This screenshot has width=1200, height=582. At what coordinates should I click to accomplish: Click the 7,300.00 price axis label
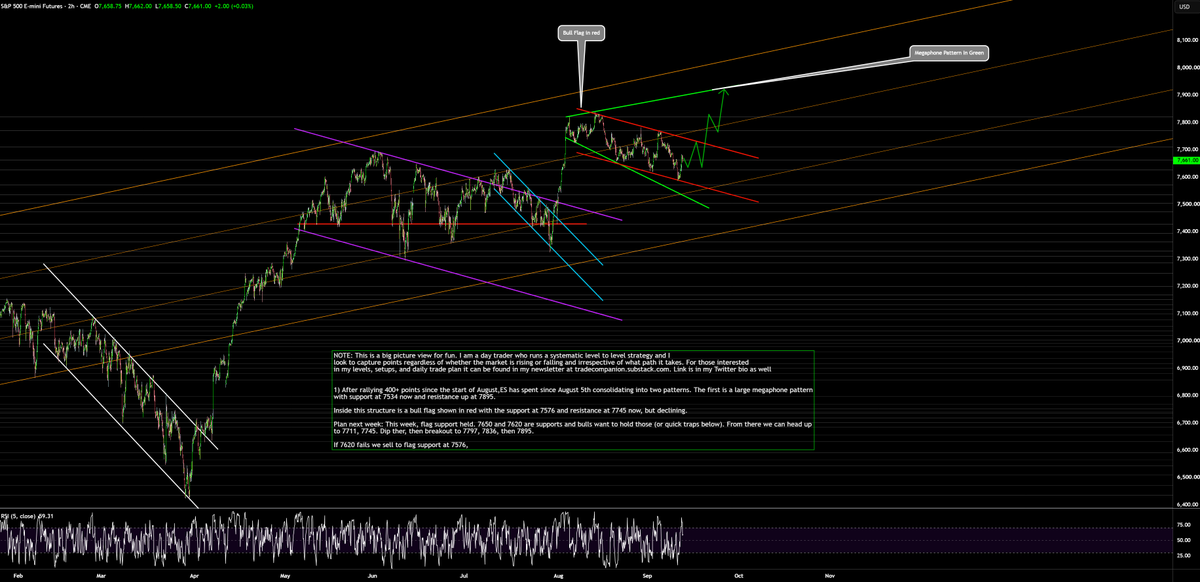pos(1187,259)
